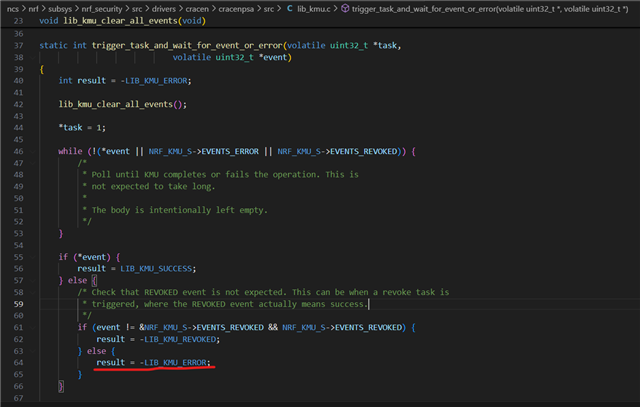Viewport: 640px width, 407px height.
Task: Click the lib_kmu_clear_all_events() call on line 42
Action: [x=121, y=105]
